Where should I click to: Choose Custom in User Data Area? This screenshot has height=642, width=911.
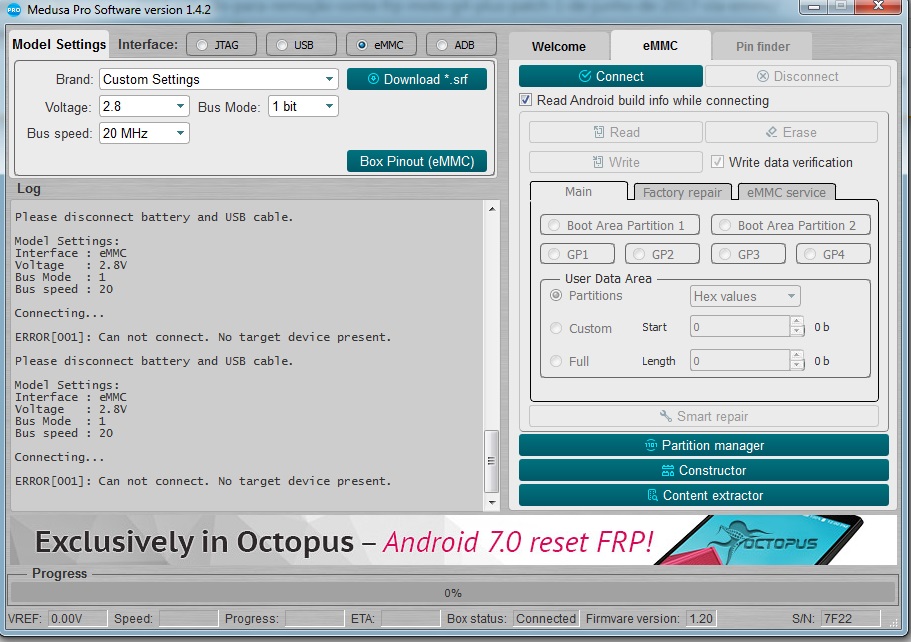(x=556, y=328)
